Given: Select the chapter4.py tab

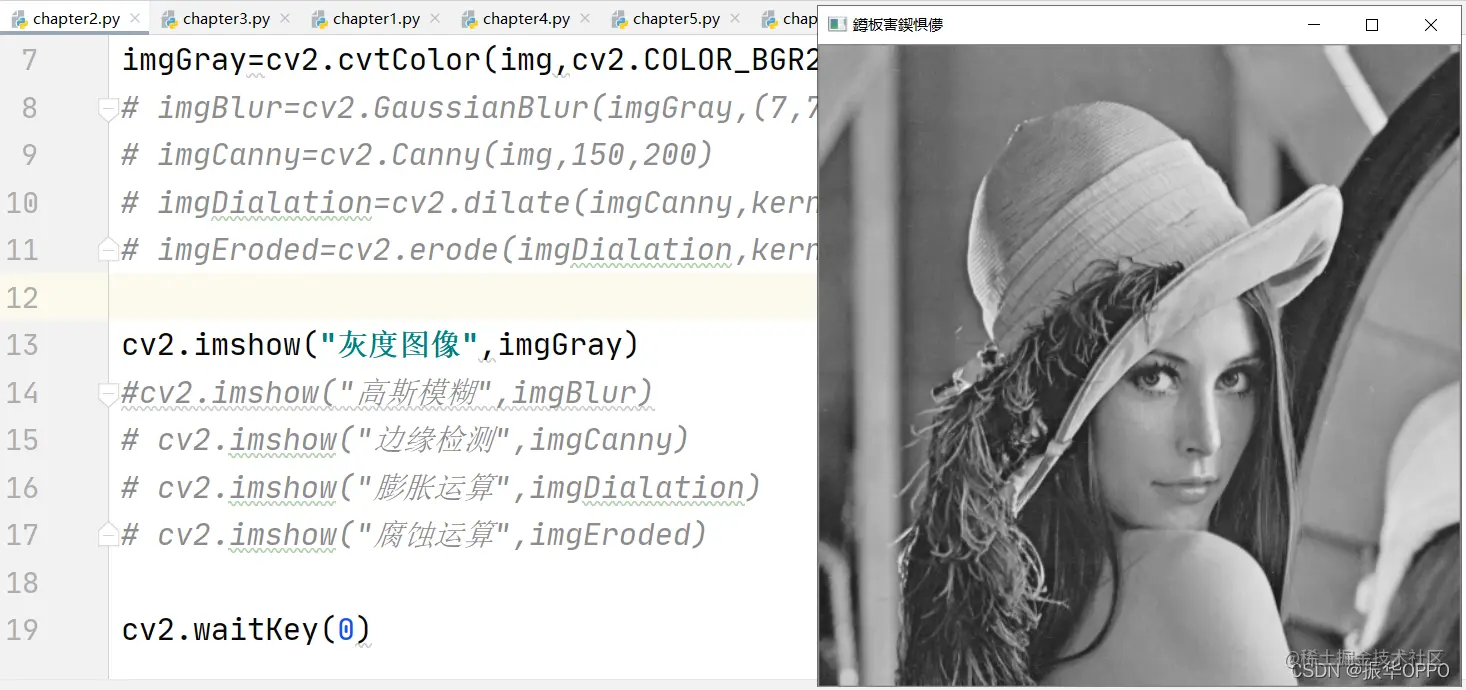Looking at the screenshot, I should (x=527, y=18).
